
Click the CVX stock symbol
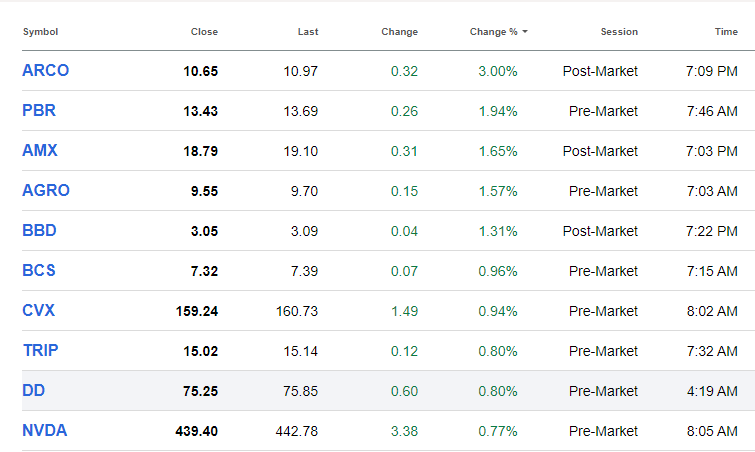tap(38, 311)
